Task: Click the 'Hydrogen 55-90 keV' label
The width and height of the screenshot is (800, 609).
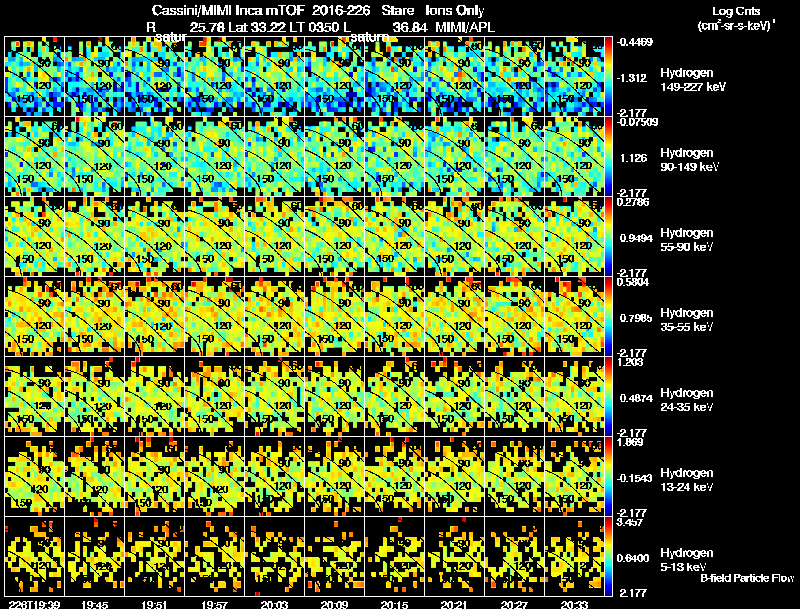Action: [x=687, y=240]
